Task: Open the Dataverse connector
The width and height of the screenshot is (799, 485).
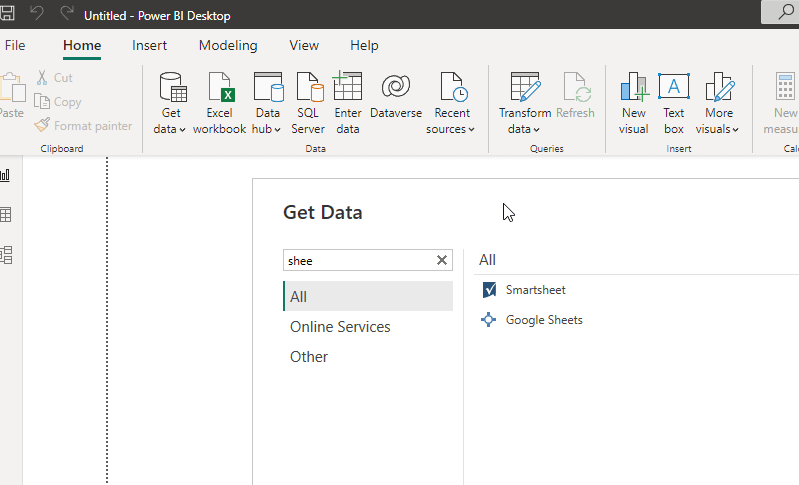Action: pos(397,98)
